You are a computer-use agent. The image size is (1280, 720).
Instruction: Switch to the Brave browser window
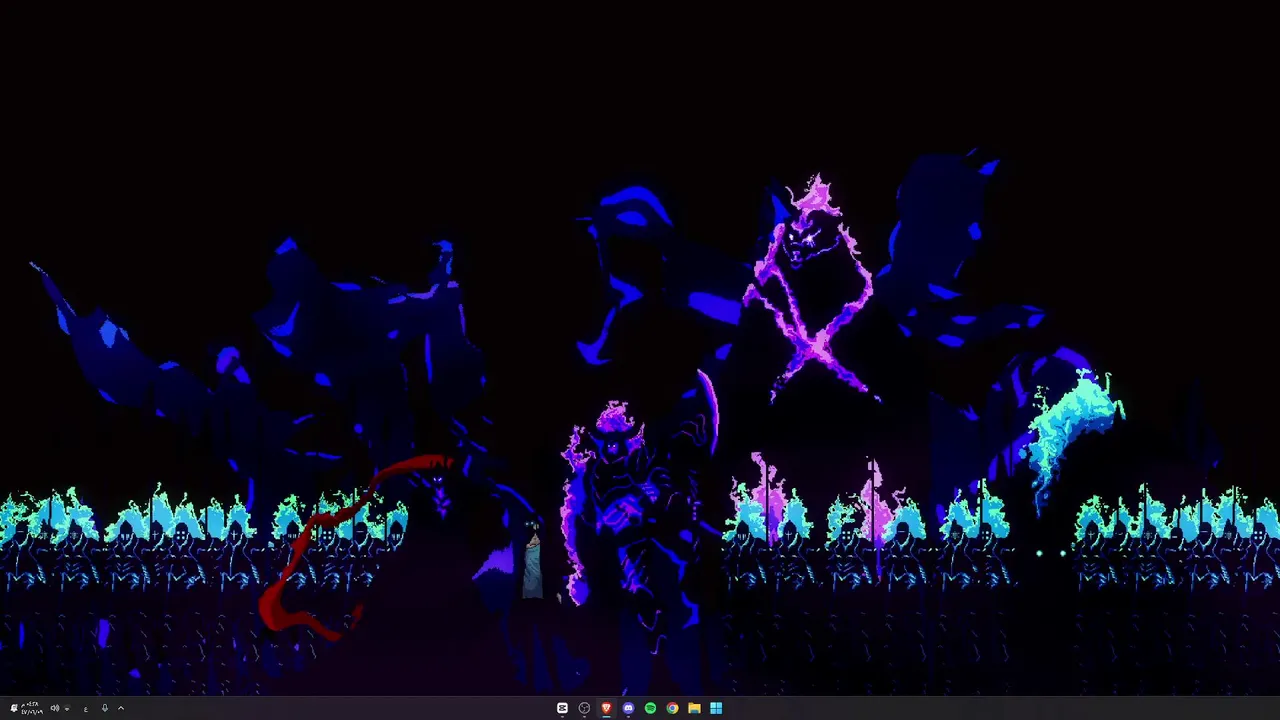[606, 708]
